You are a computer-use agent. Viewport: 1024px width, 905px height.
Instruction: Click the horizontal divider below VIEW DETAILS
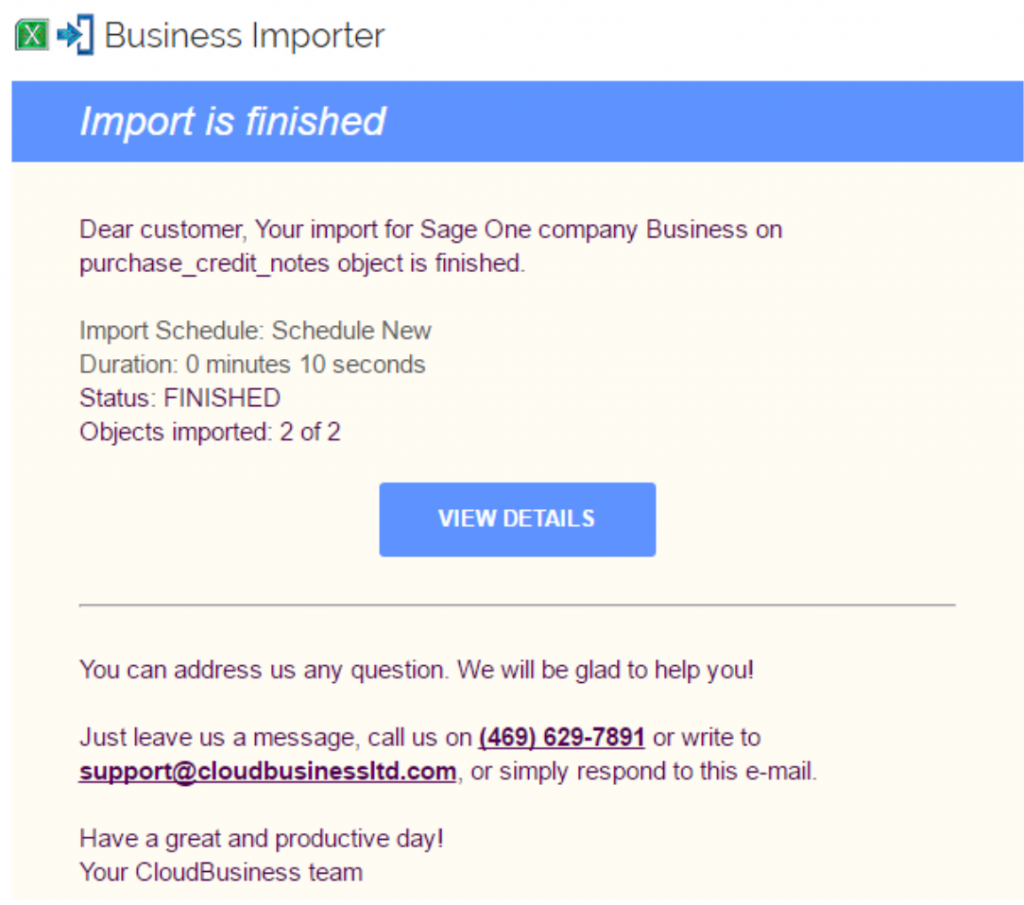coord(517,605)
